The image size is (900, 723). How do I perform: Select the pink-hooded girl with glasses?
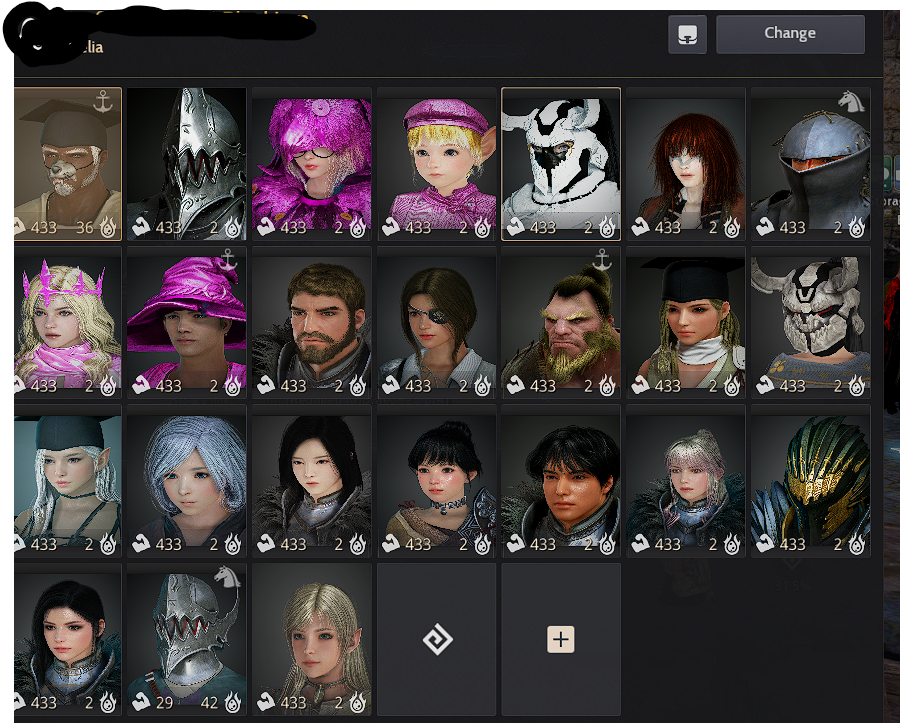click(312, 164)
